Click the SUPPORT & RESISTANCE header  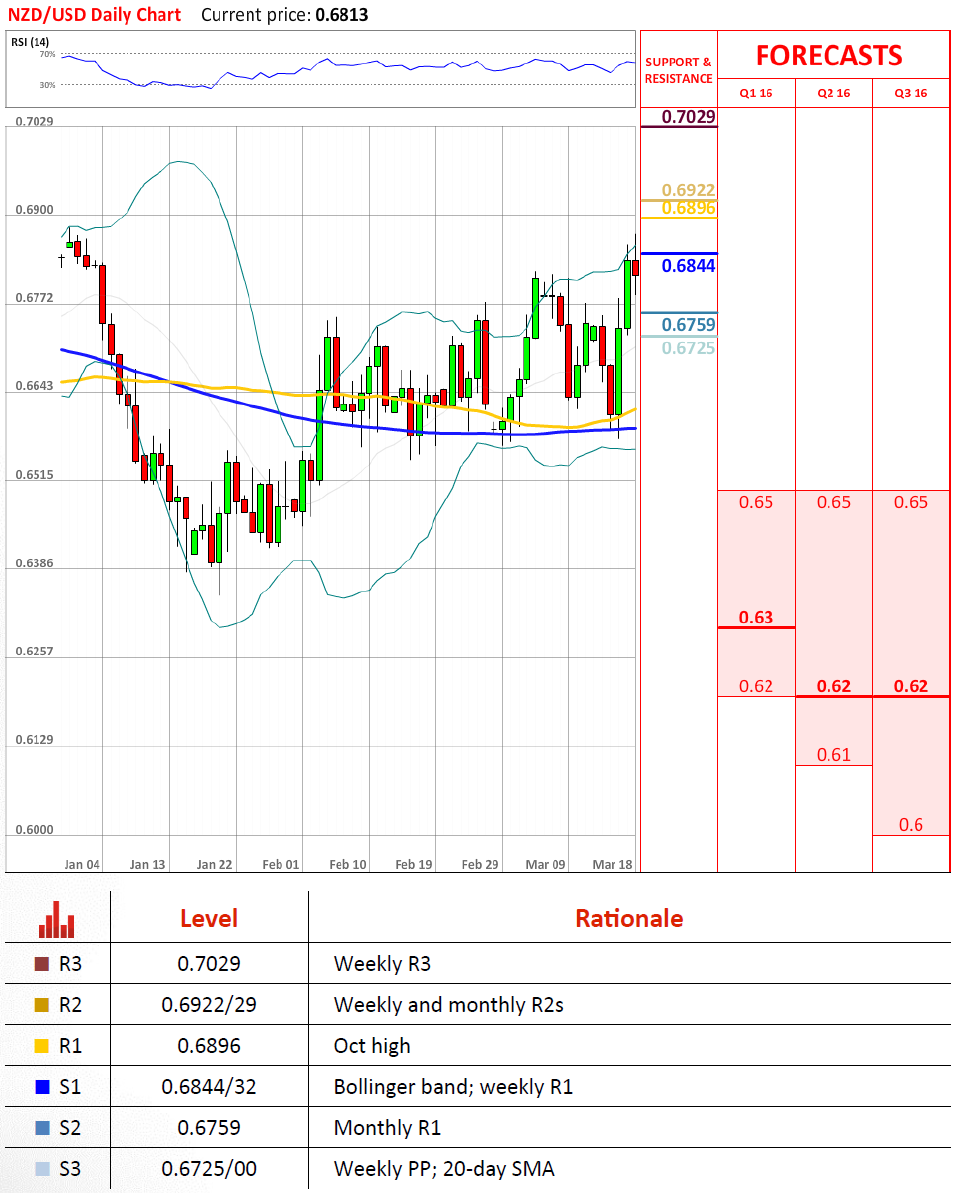coord(679,70)
